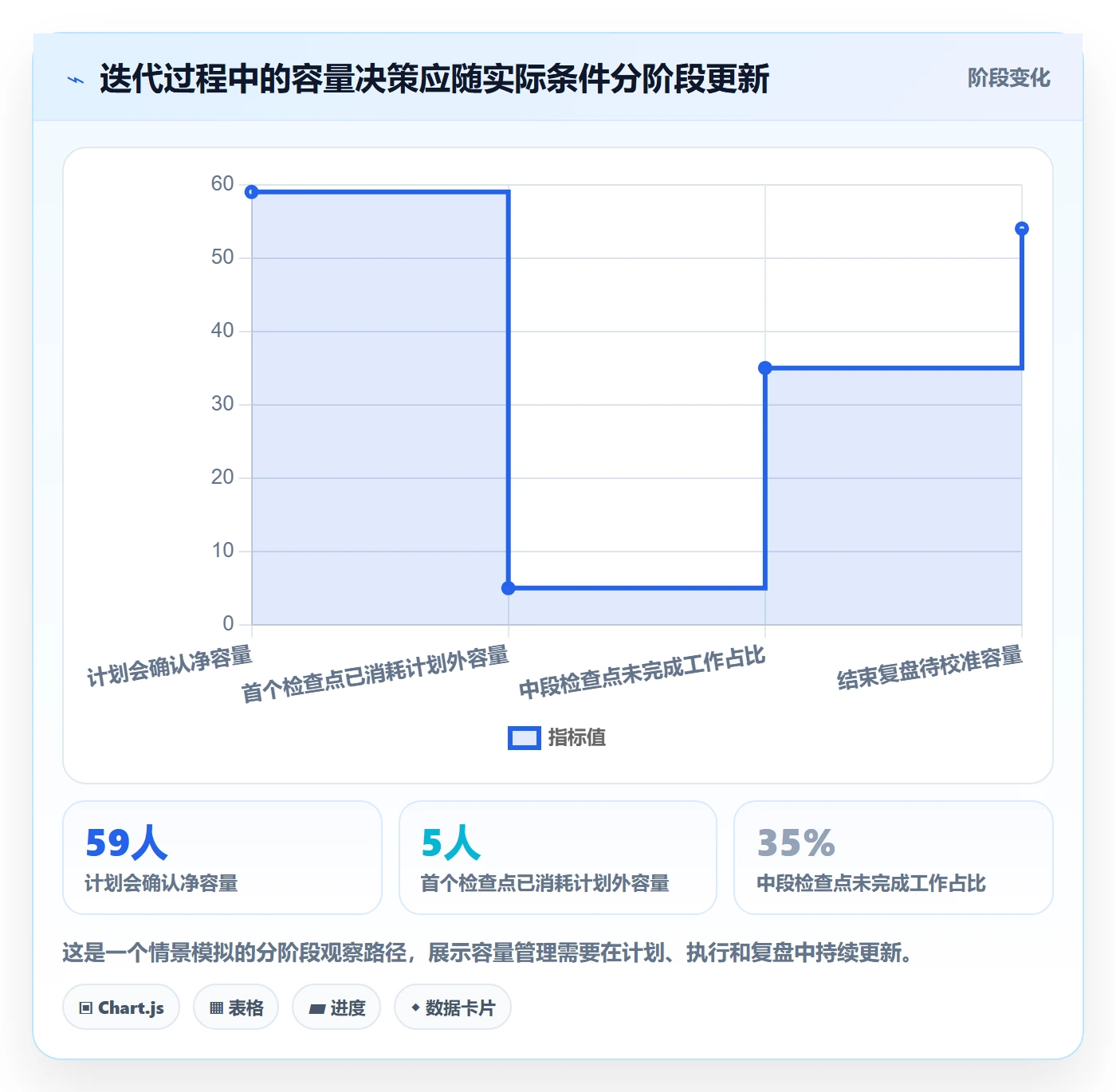Click the y-axis value 30
Screen dimensions: 1116x1092
[x=222, y=404]
